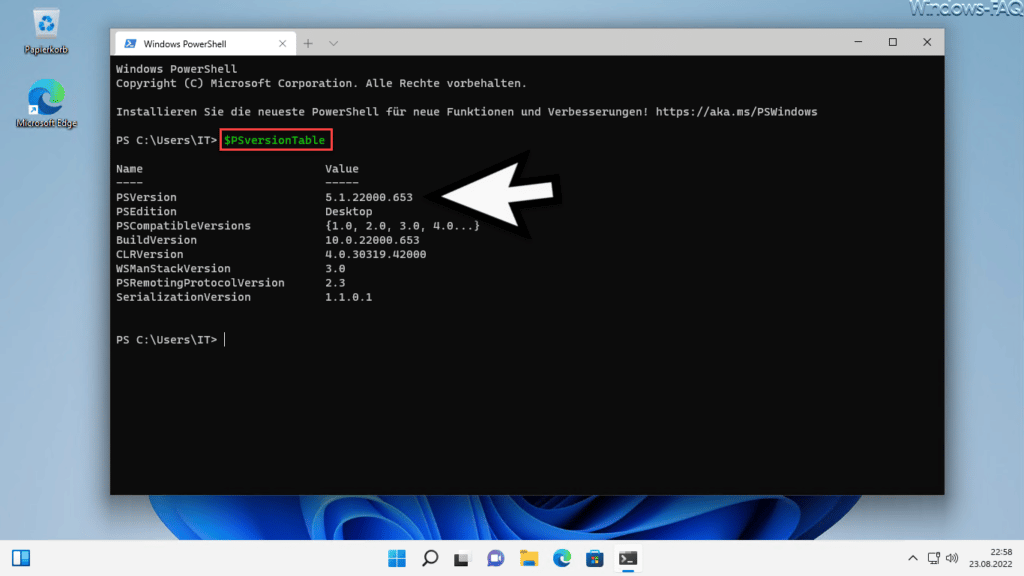Open the network status tray icon
The height and width of the screenshot is (576, 1024).
934,558
